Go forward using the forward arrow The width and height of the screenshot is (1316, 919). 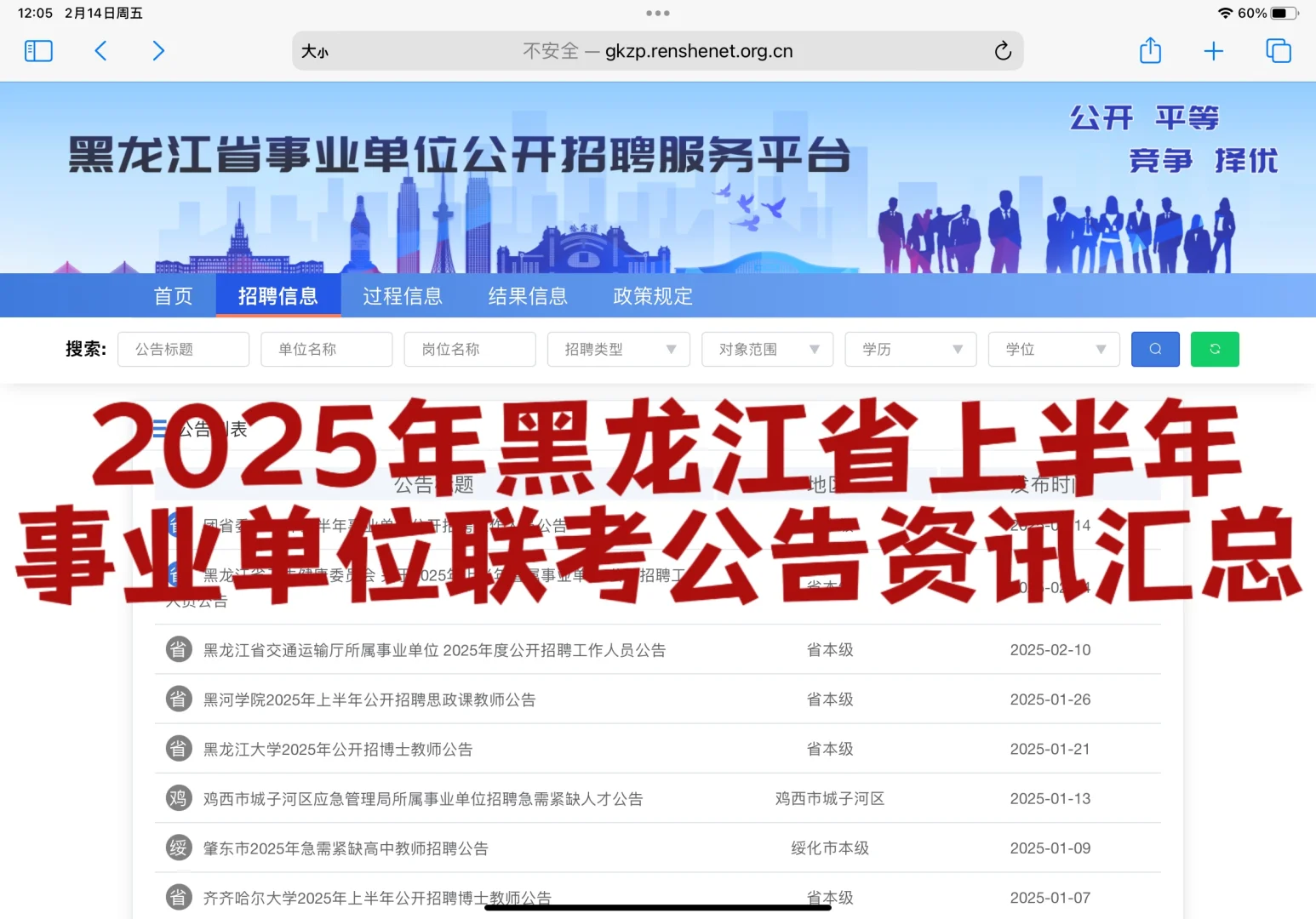pyautogui.click(x=158, y=51)
